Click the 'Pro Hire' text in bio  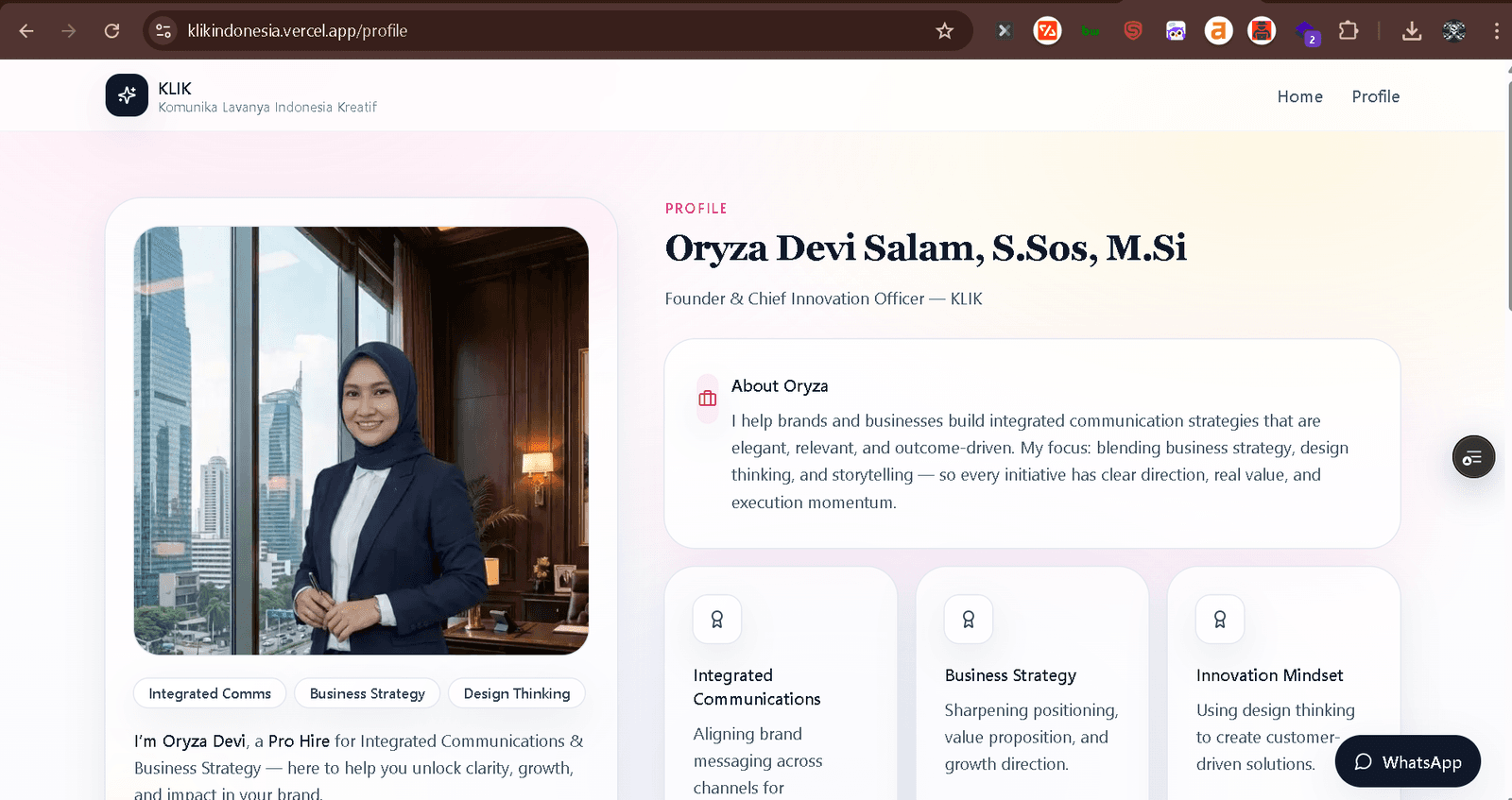point(299,741)
